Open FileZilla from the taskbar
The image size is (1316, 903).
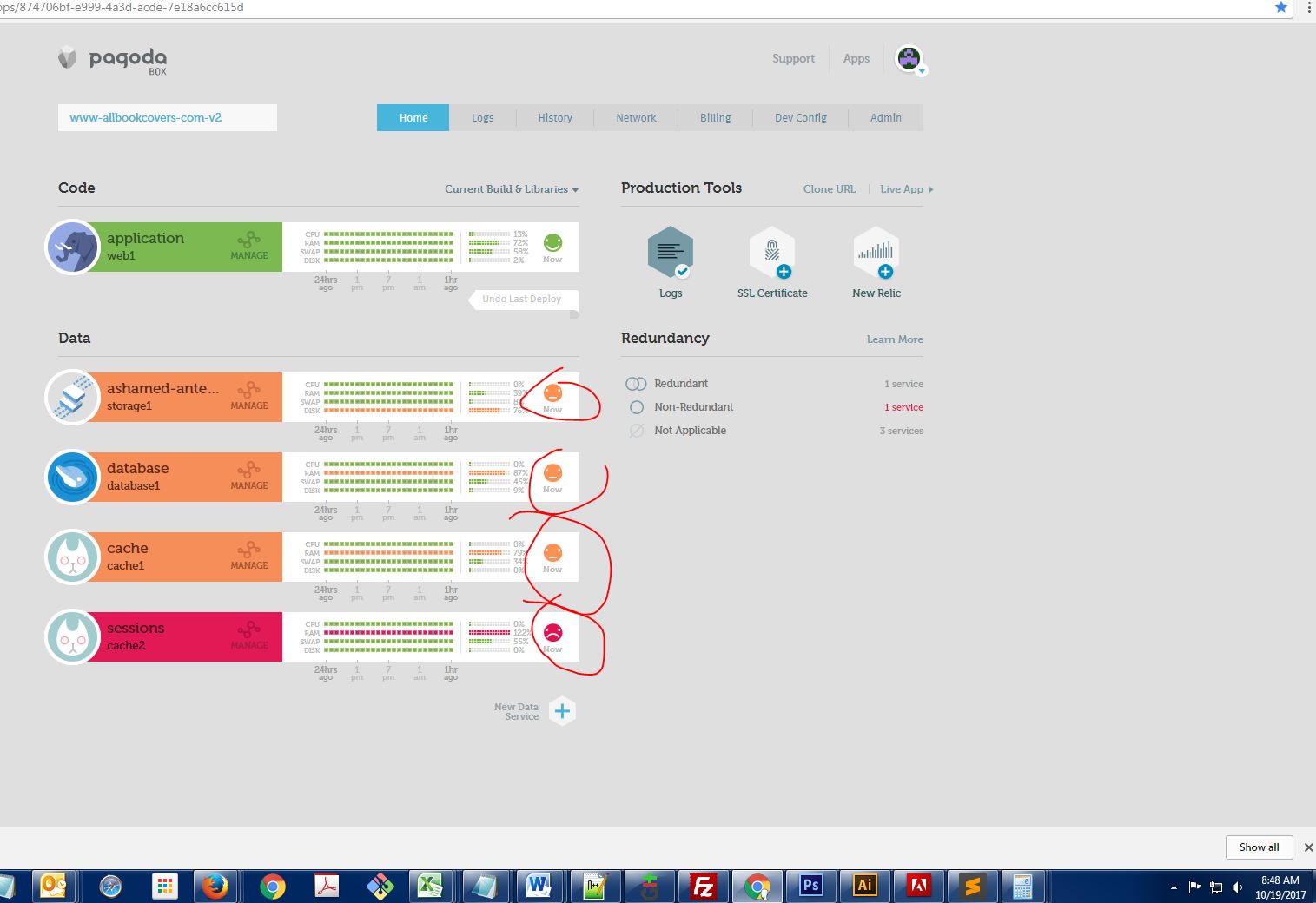click(702, 887)
